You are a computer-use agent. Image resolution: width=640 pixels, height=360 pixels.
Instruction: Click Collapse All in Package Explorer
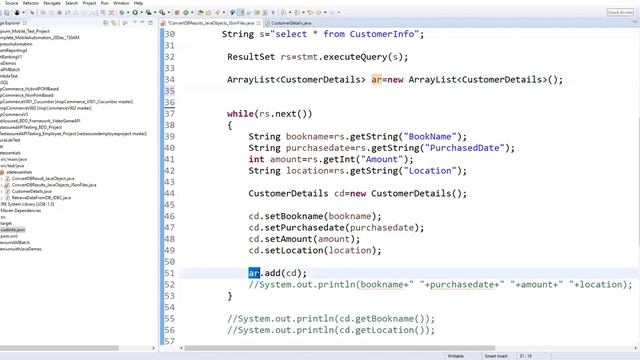point(106,23)
